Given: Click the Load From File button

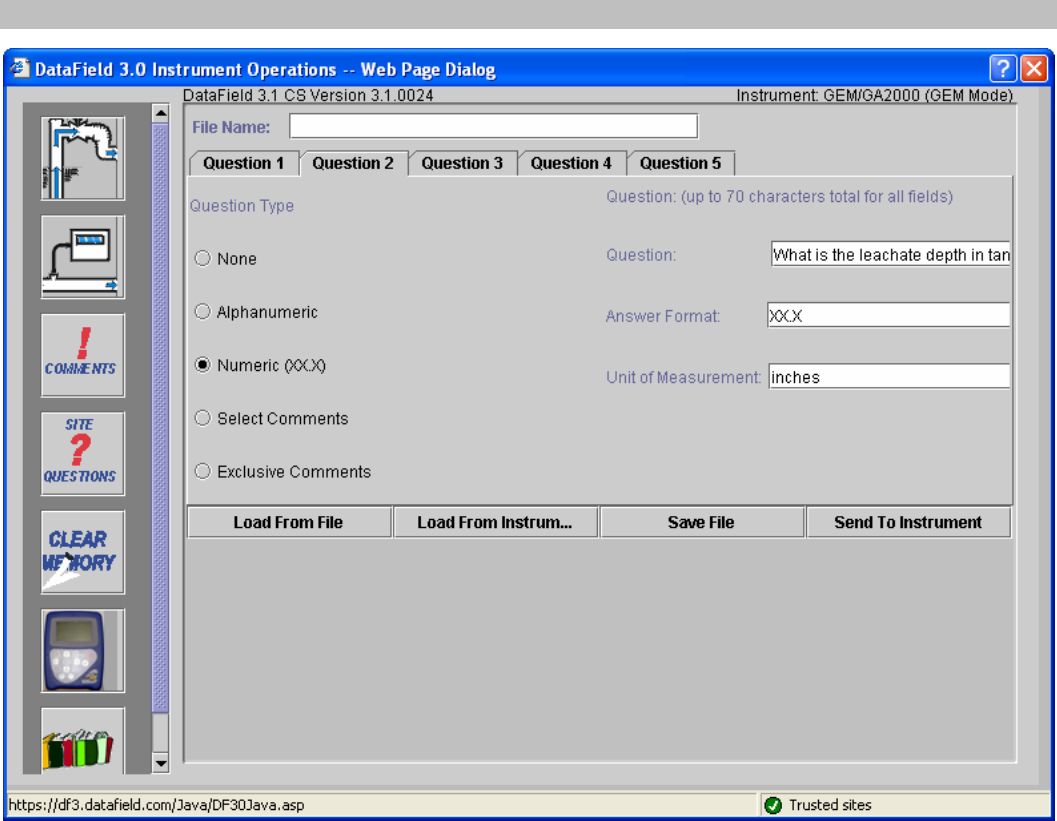Looking at the screenshot, I should pos(289,522).
